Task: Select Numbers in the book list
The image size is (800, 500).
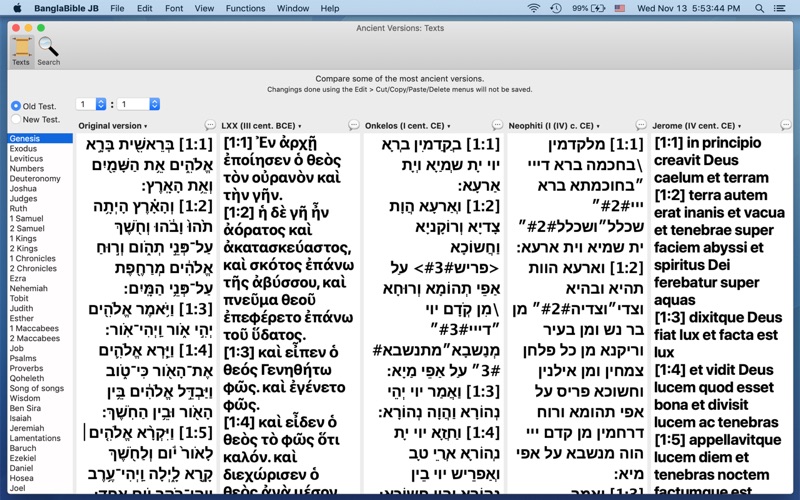Action: click(40, 168)
